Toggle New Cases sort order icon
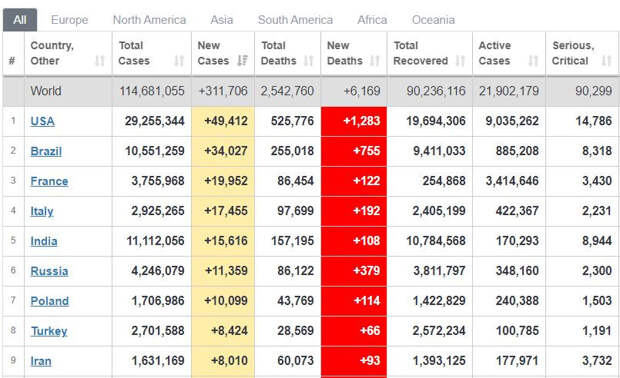Screen dimensions: 620x378 242,60
